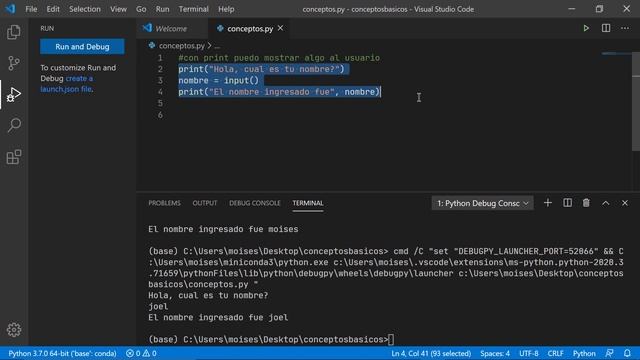Open editor More Actions ellipsis
640x360 pixels.
pyautogui.click(x=625, y=28)
